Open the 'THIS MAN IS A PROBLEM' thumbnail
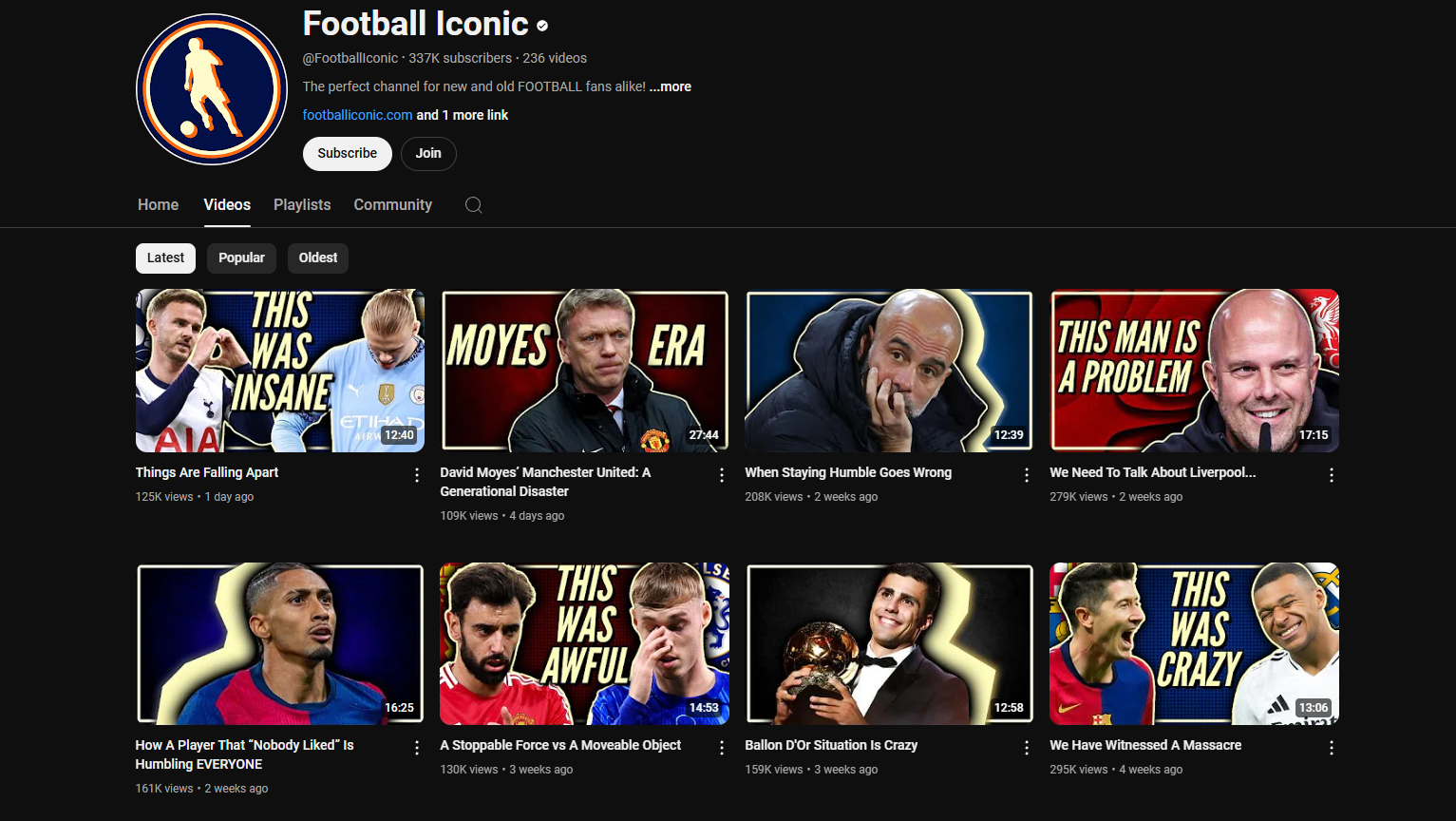The height and width of the screenshot is (821, 1456). point(1194,371)
